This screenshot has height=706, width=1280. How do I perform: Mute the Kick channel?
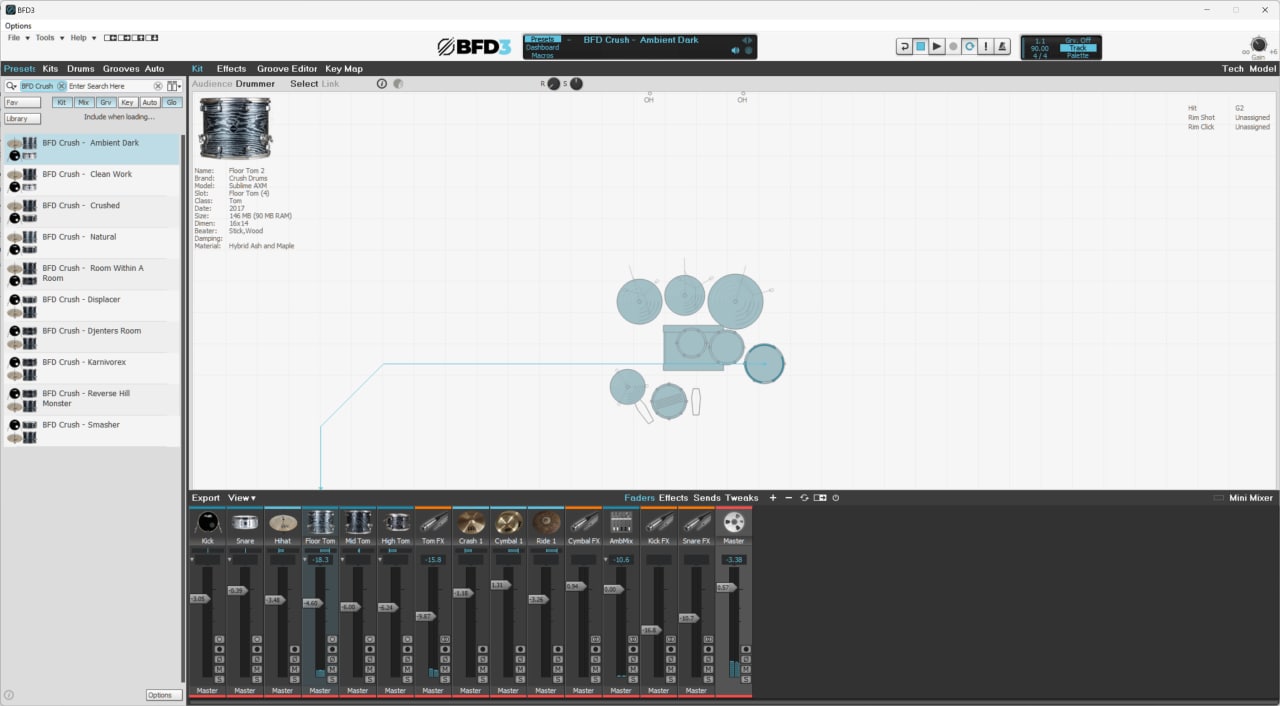[219, 669]
